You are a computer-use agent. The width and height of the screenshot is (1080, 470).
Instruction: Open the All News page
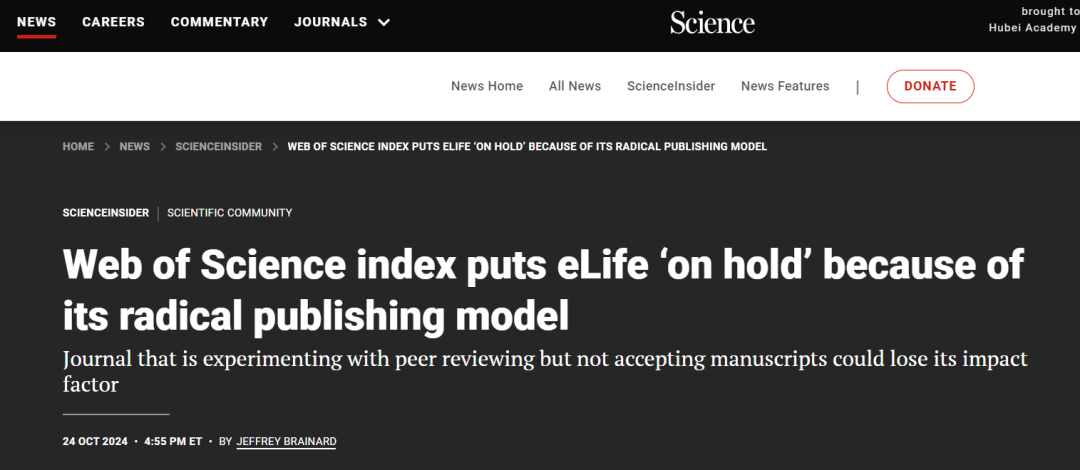tap(575, 86)
